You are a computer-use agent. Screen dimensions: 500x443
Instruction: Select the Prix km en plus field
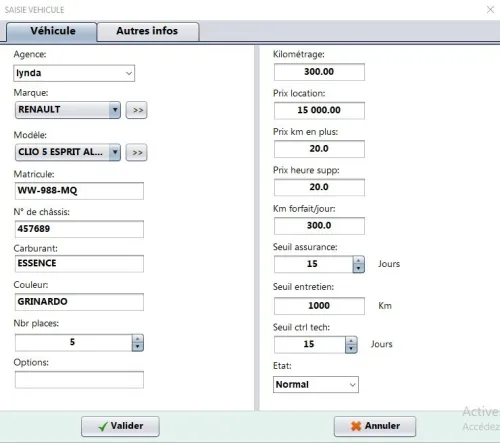[319, 149]
